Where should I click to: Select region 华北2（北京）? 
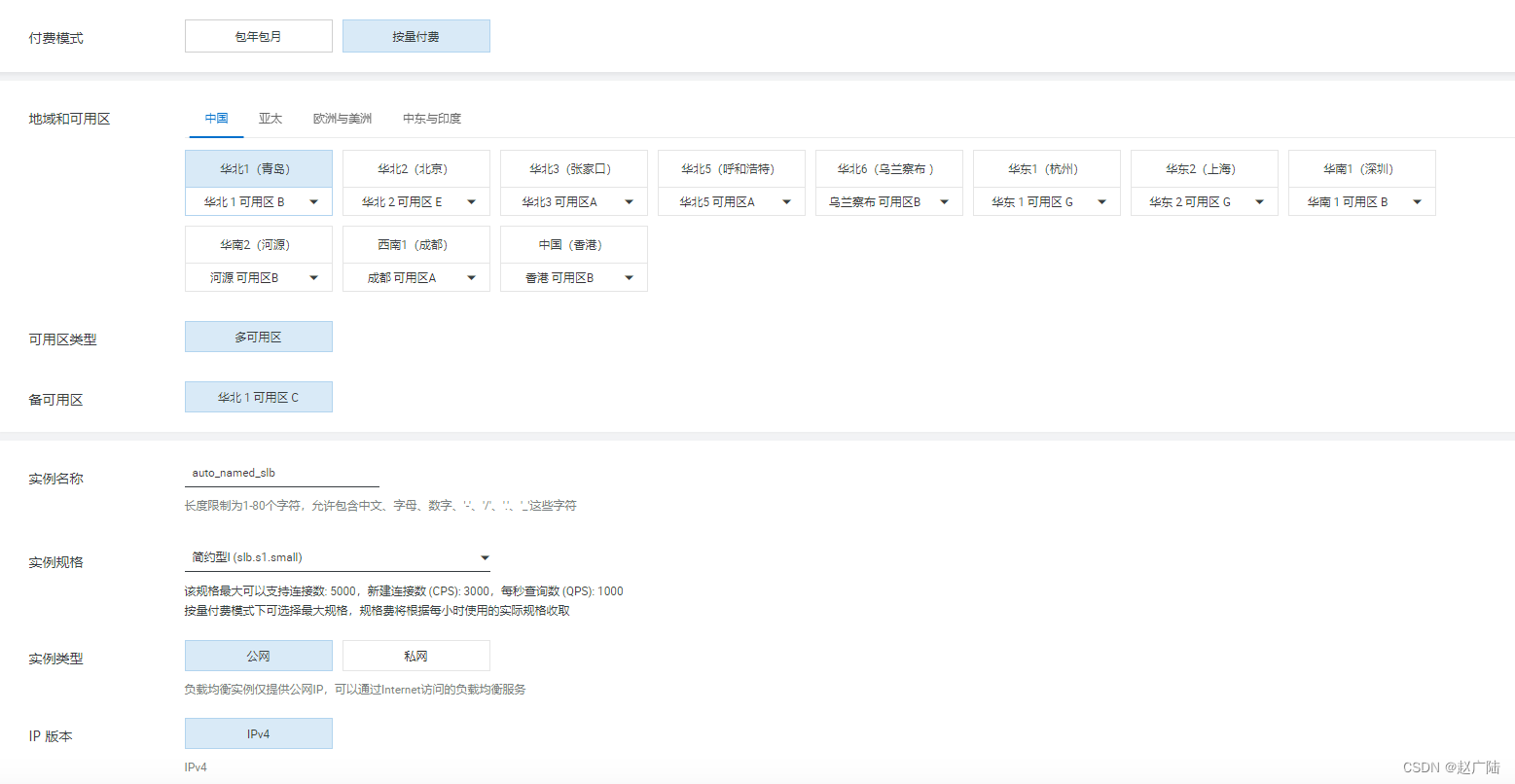[415, 167]
